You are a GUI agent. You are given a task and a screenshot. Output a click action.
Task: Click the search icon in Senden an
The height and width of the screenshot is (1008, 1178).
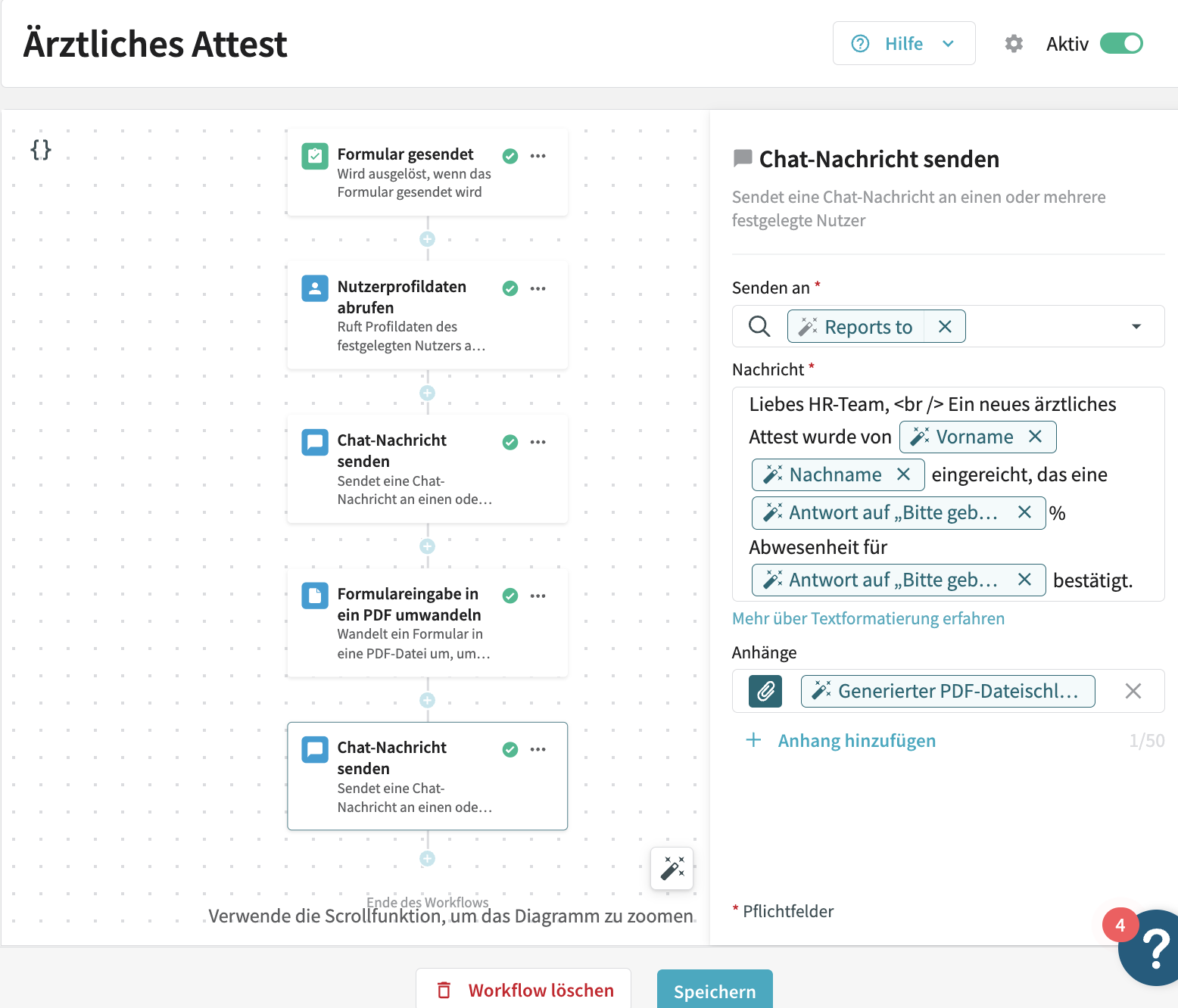coord(759,327)
